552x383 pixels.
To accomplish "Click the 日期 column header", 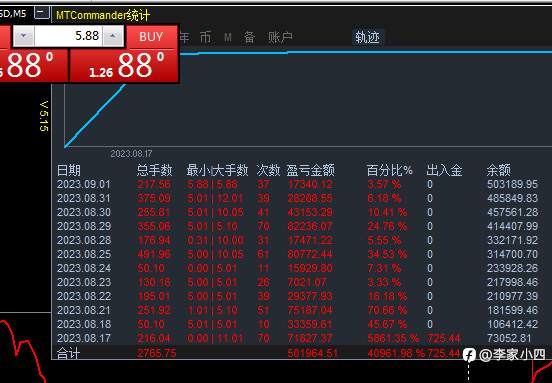I will [69, 170].
